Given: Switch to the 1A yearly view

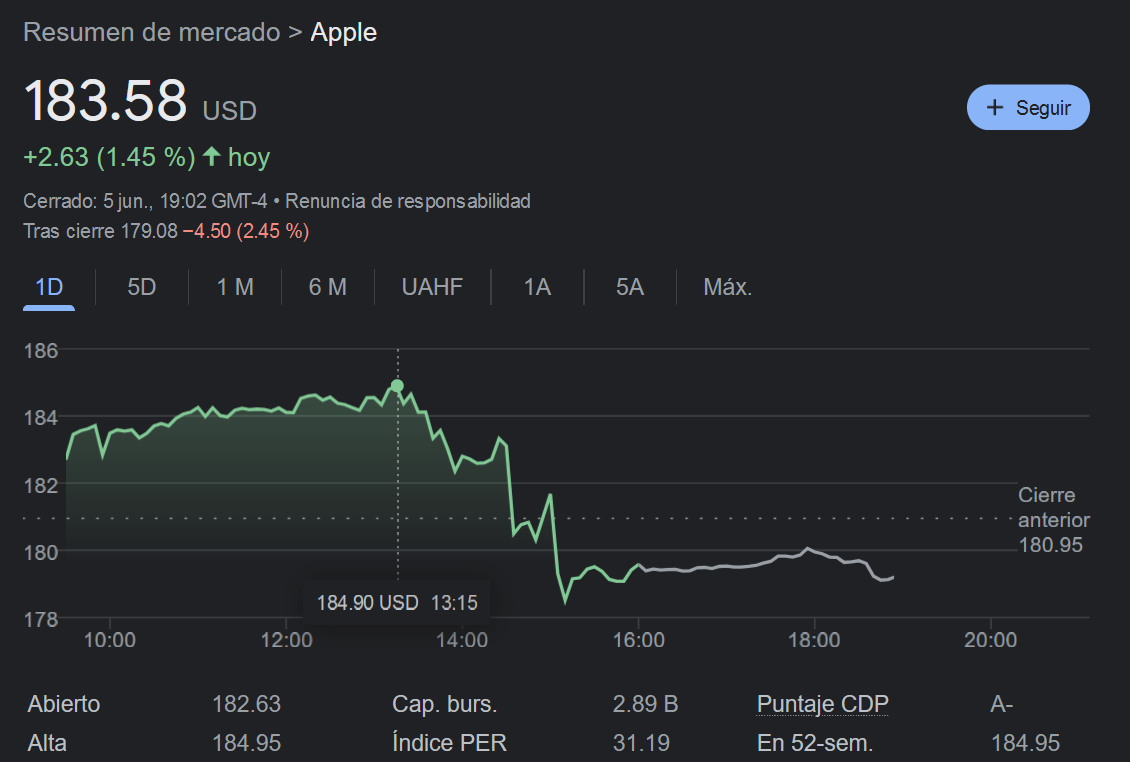Looking at the screenshot, I should click(x=537, y=288).
